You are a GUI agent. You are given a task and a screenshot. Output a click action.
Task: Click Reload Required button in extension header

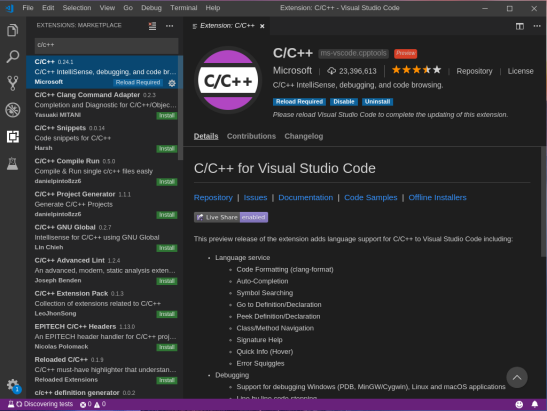click(x=299, y=102)
